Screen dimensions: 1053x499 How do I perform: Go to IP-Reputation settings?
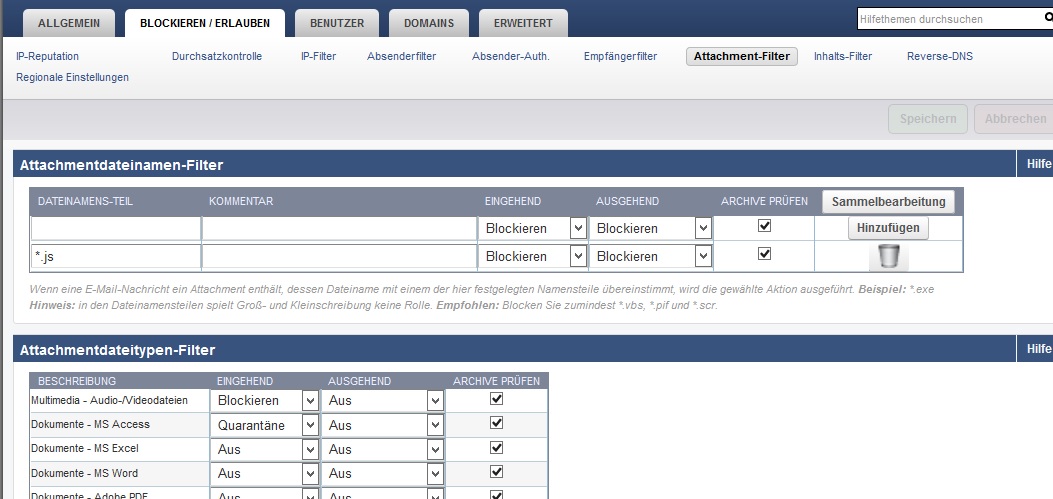tap(47, 57)
